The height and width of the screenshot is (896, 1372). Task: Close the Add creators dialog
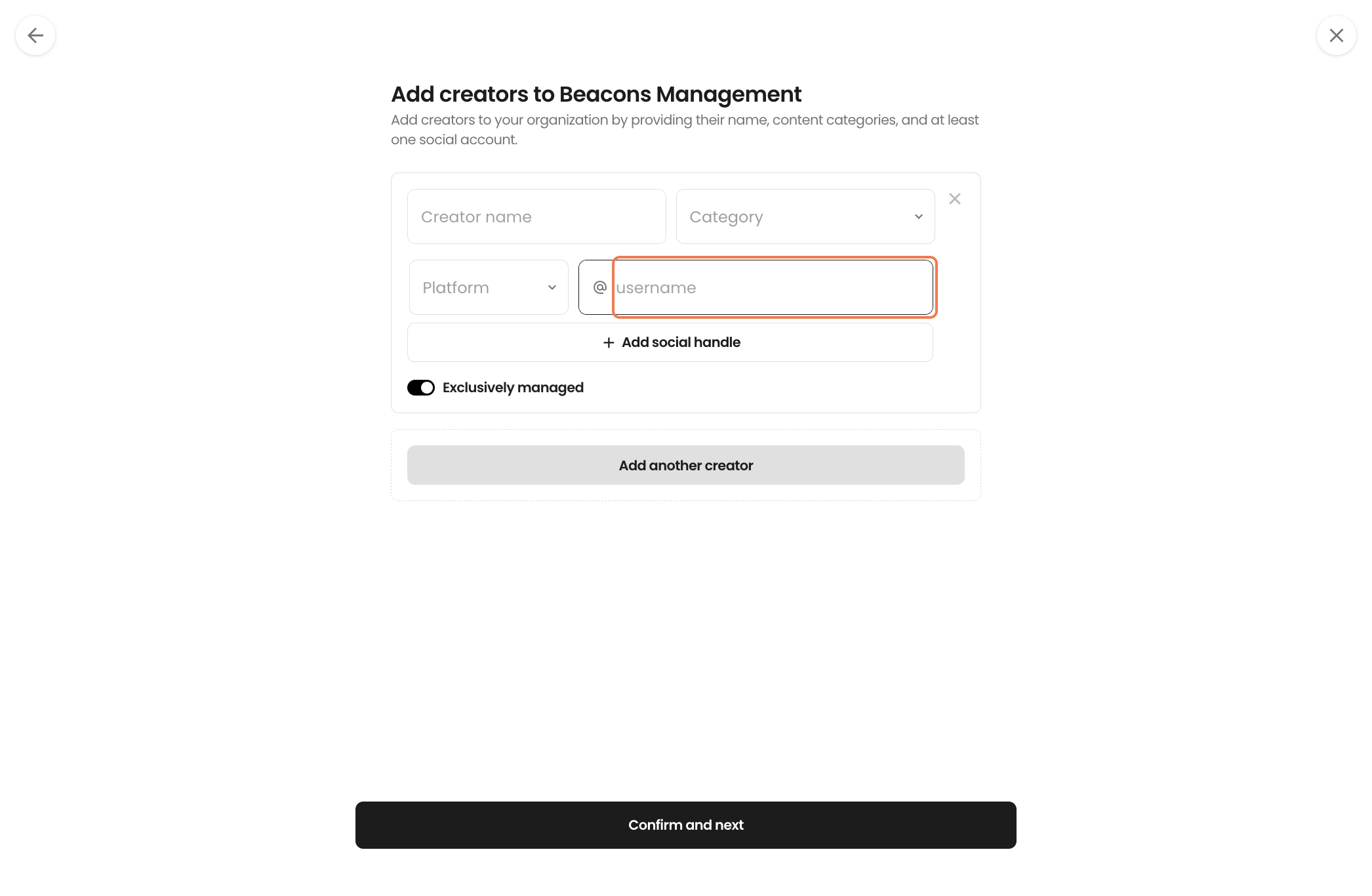(x=1337, y=35)
